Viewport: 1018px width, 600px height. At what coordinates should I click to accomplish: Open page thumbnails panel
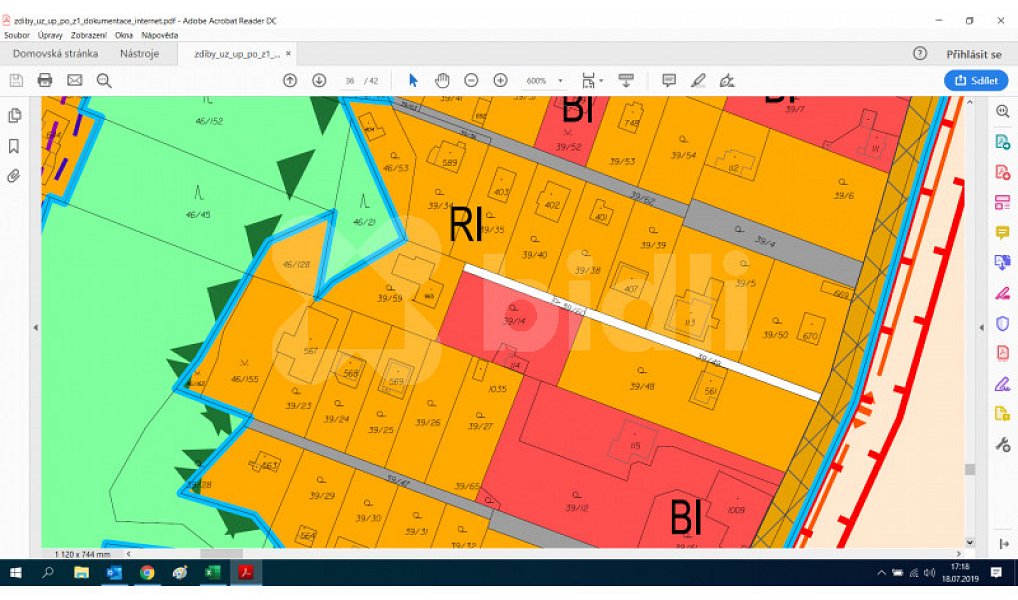[x=14, y=116]
